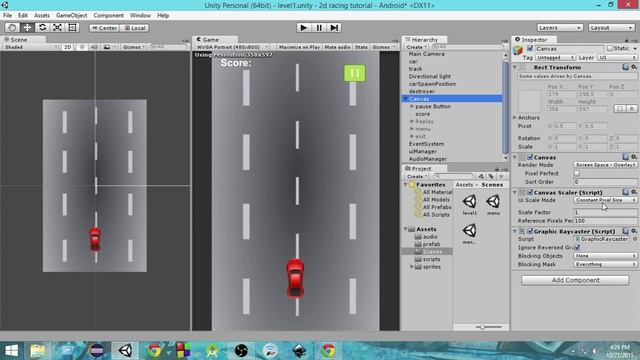Start Play mode

[303, 28]
